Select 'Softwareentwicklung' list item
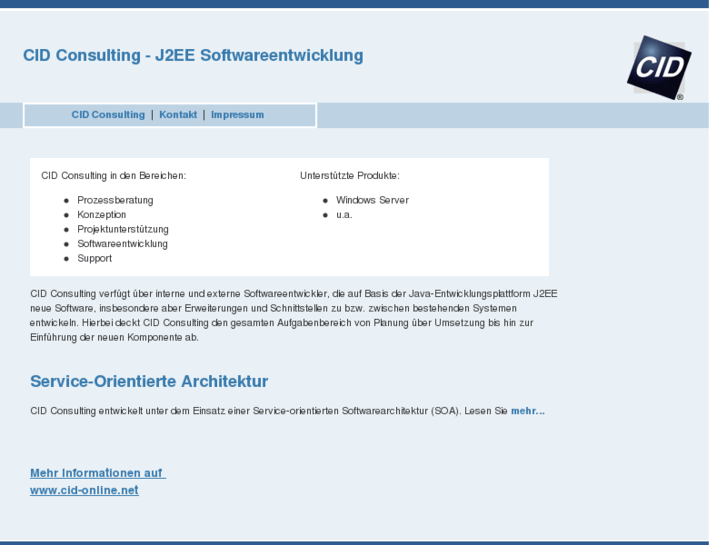Screen dimensions: 727x545 point(122,244)
